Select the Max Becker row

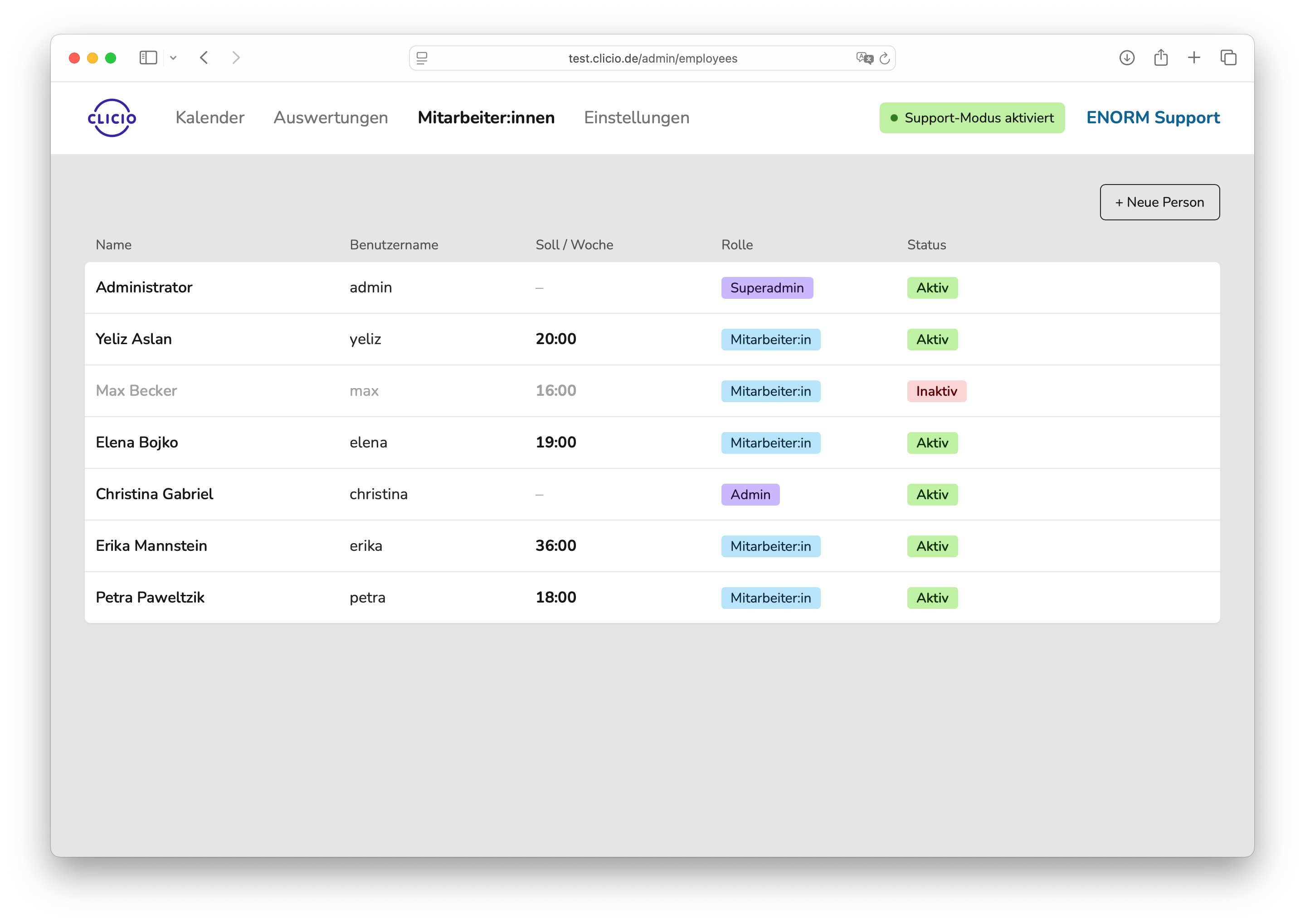[652, 391]
